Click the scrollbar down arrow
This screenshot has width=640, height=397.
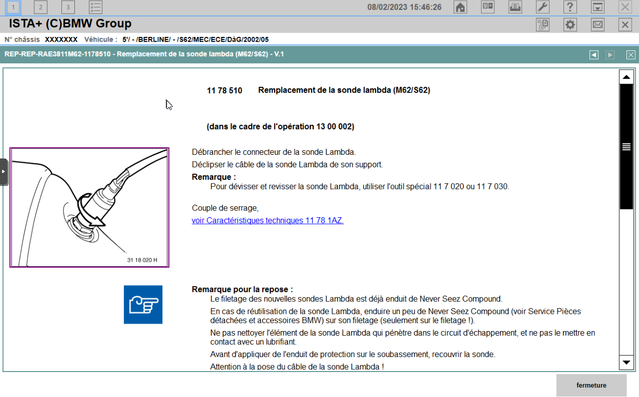[626, 362]
